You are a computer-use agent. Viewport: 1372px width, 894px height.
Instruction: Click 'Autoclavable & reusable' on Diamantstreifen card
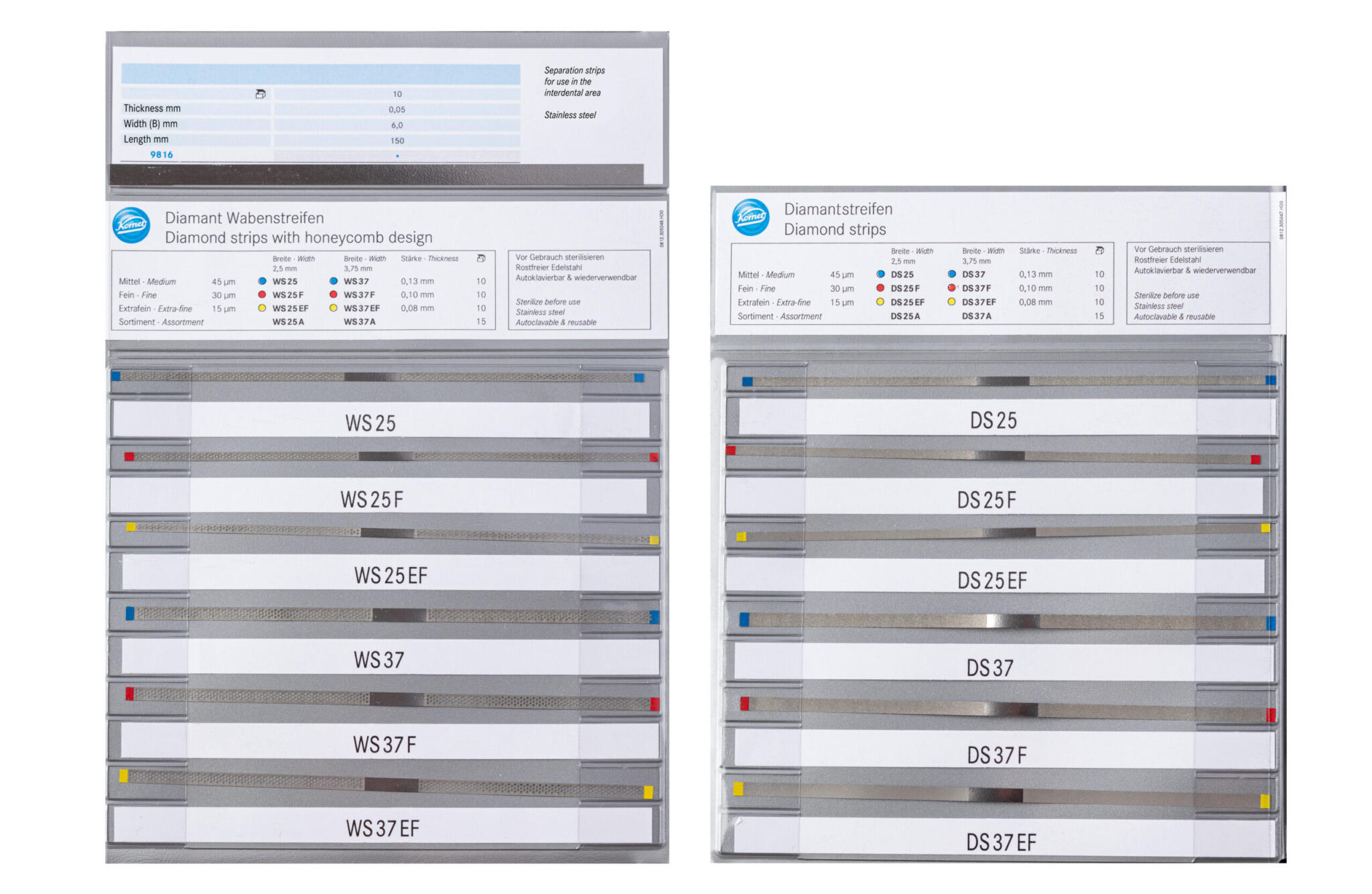[1174, 317]
